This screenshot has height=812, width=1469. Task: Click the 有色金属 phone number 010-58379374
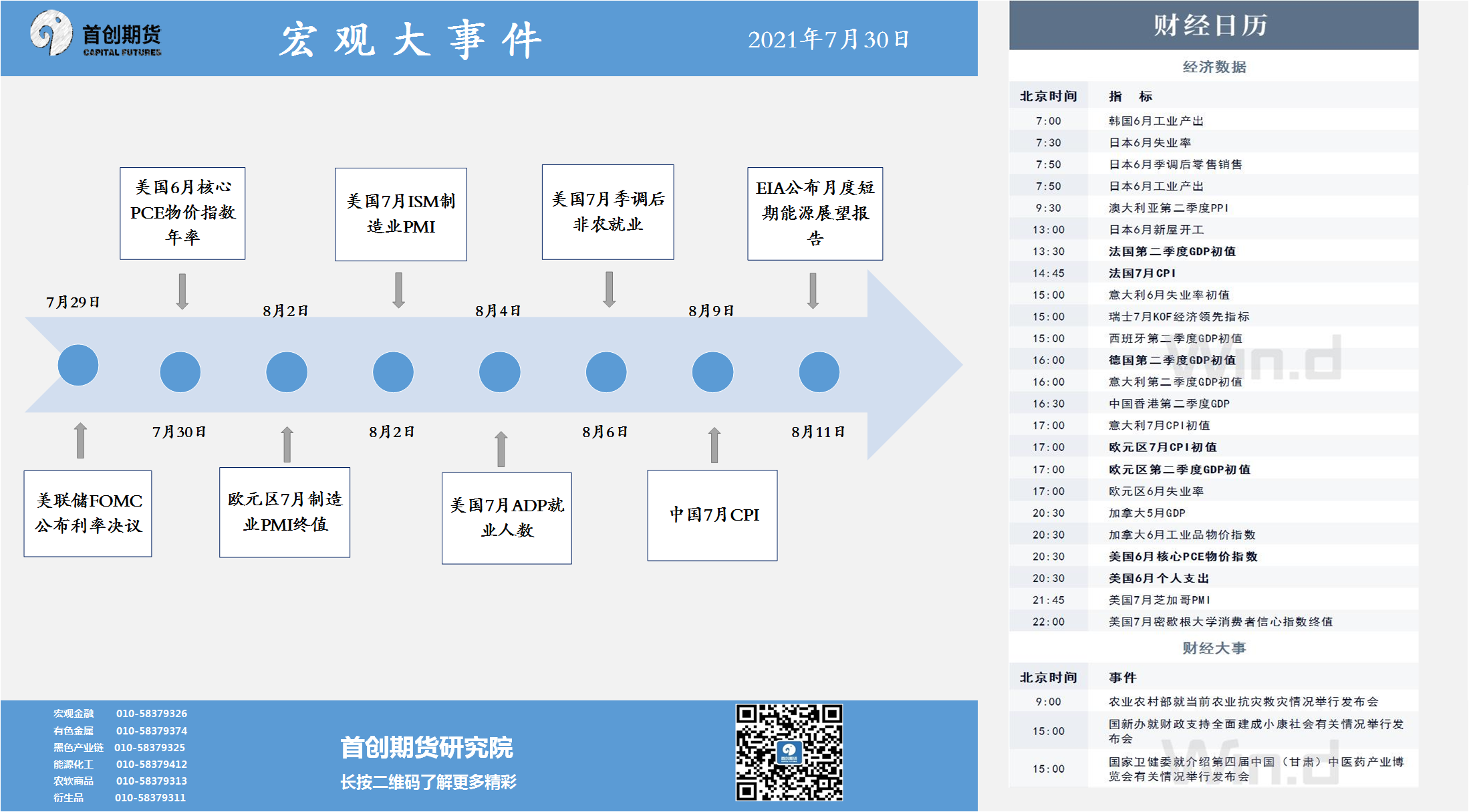point(152,730)
